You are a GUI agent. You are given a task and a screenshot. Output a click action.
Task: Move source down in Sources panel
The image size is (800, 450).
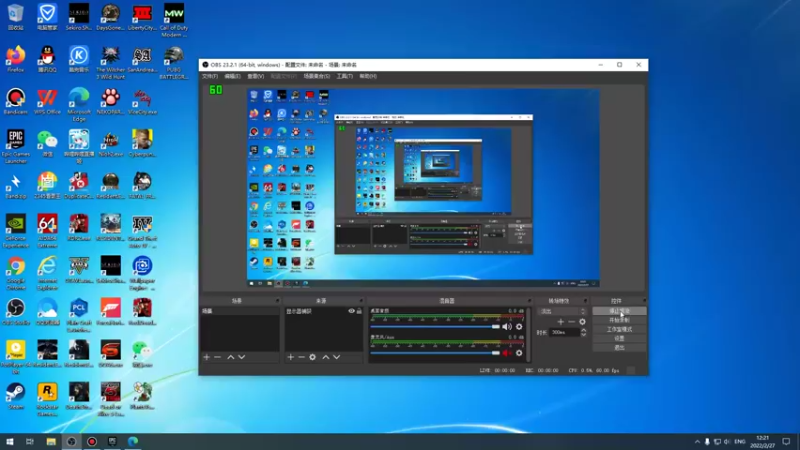[x=337, y=357]
